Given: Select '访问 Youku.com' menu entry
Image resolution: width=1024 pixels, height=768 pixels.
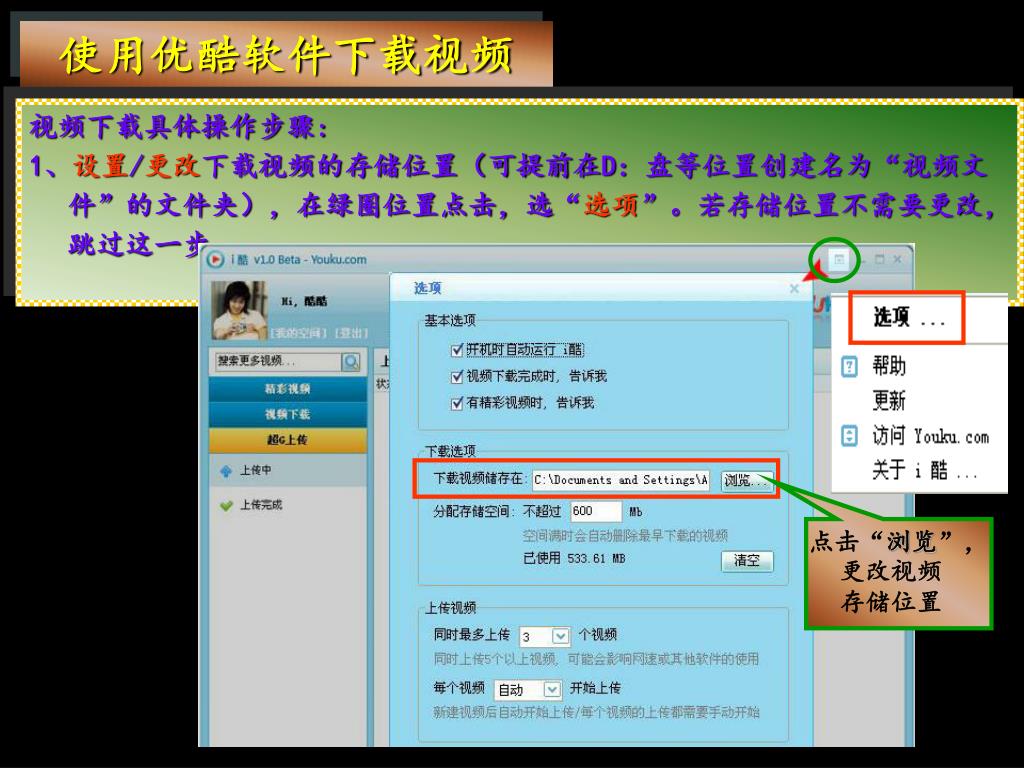Looking at the screenshot, I should [931, 436].
